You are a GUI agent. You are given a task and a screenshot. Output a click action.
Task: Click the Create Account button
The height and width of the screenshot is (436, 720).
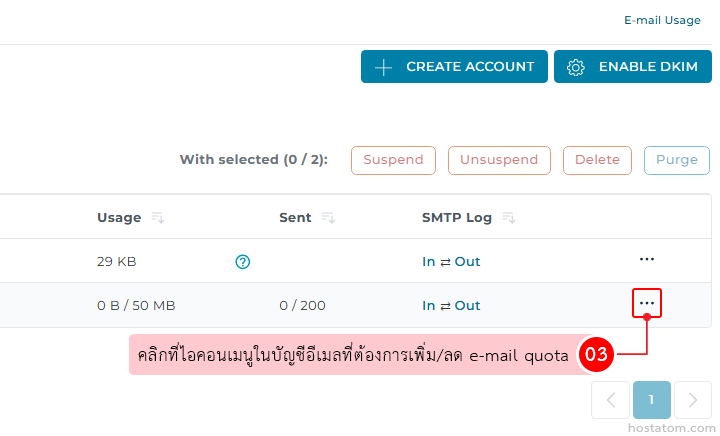click(x=454, y=67)
